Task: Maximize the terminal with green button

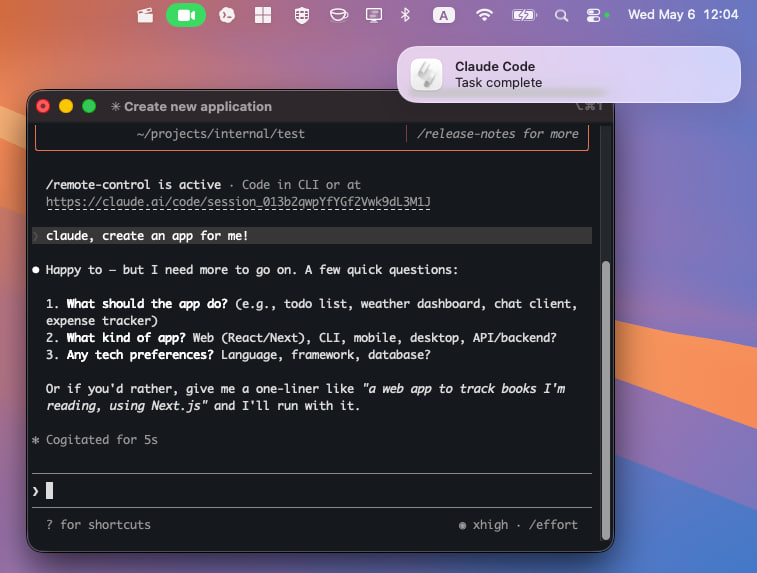Action: click(89, 106)
